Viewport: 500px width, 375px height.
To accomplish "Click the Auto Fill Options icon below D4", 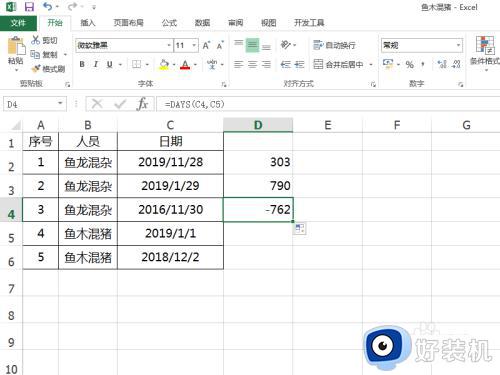I will click(x=300, y=229).
